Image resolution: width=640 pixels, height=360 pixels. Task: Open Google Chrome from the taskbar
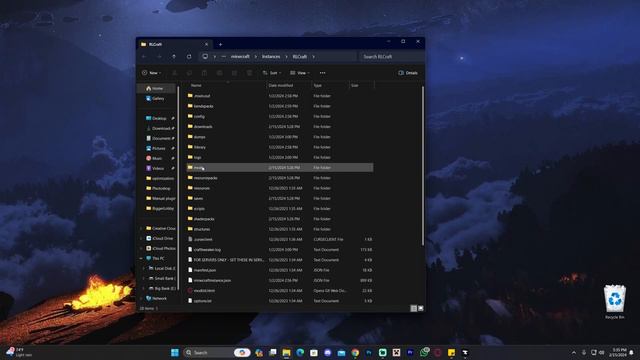pos(355,352)
